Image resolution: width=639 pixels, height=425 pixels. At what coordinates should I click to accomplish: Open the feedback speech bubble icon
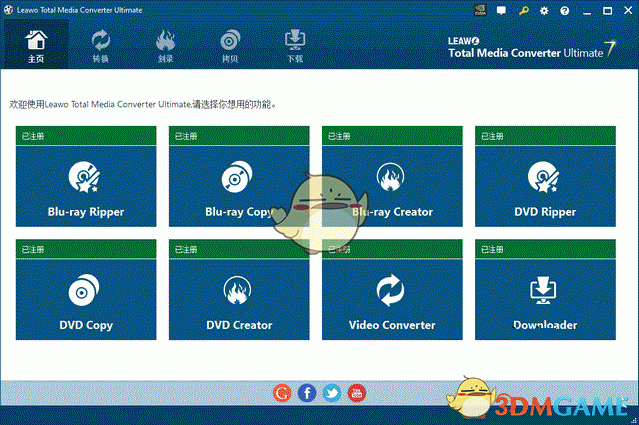[501, 9]
